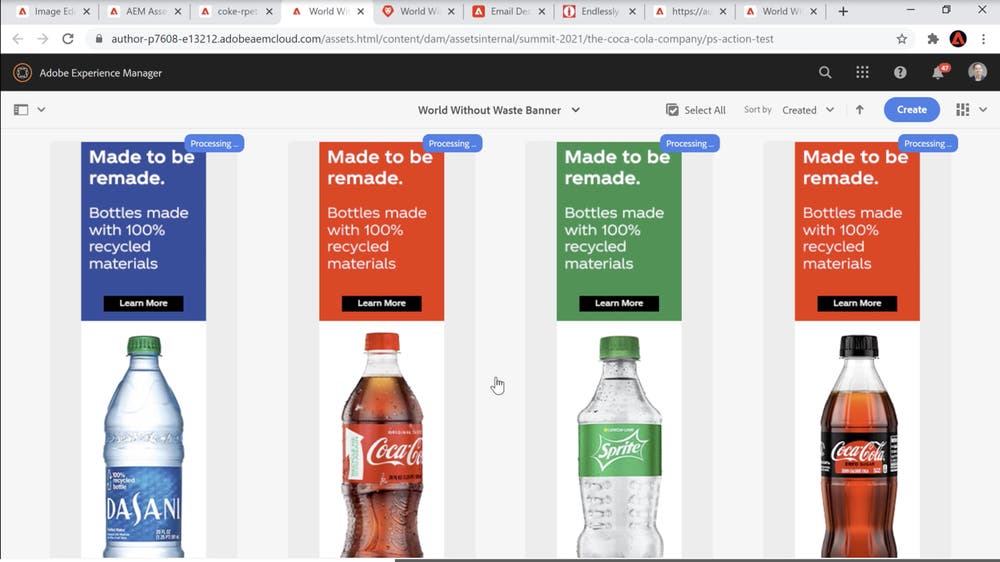Open the AEM search magnifier
The width and height of the screenshot is (1000, 562).
pos(825,73)
